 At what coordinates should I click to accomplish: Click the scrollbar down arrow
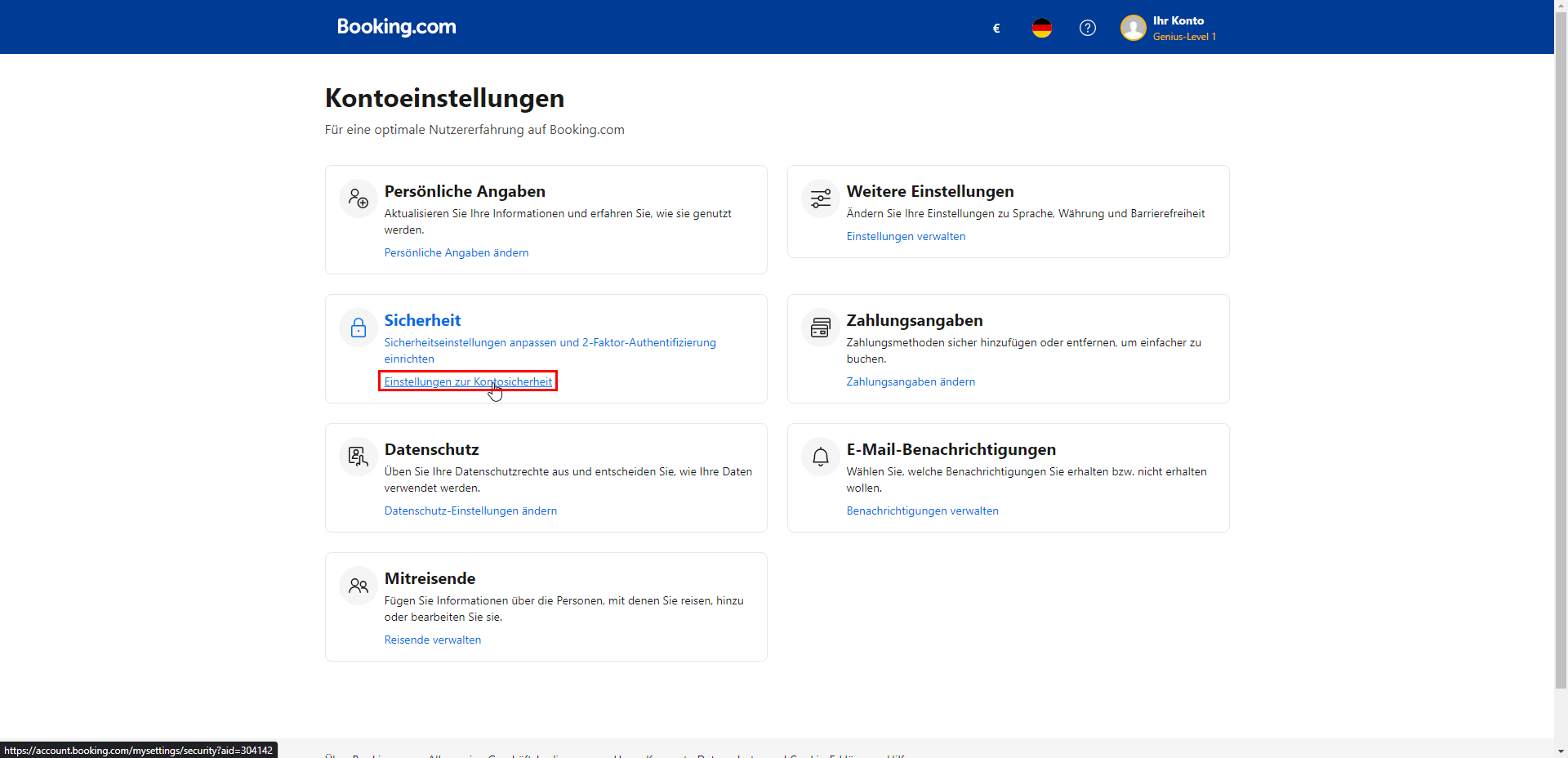[x=1561, y=751]
